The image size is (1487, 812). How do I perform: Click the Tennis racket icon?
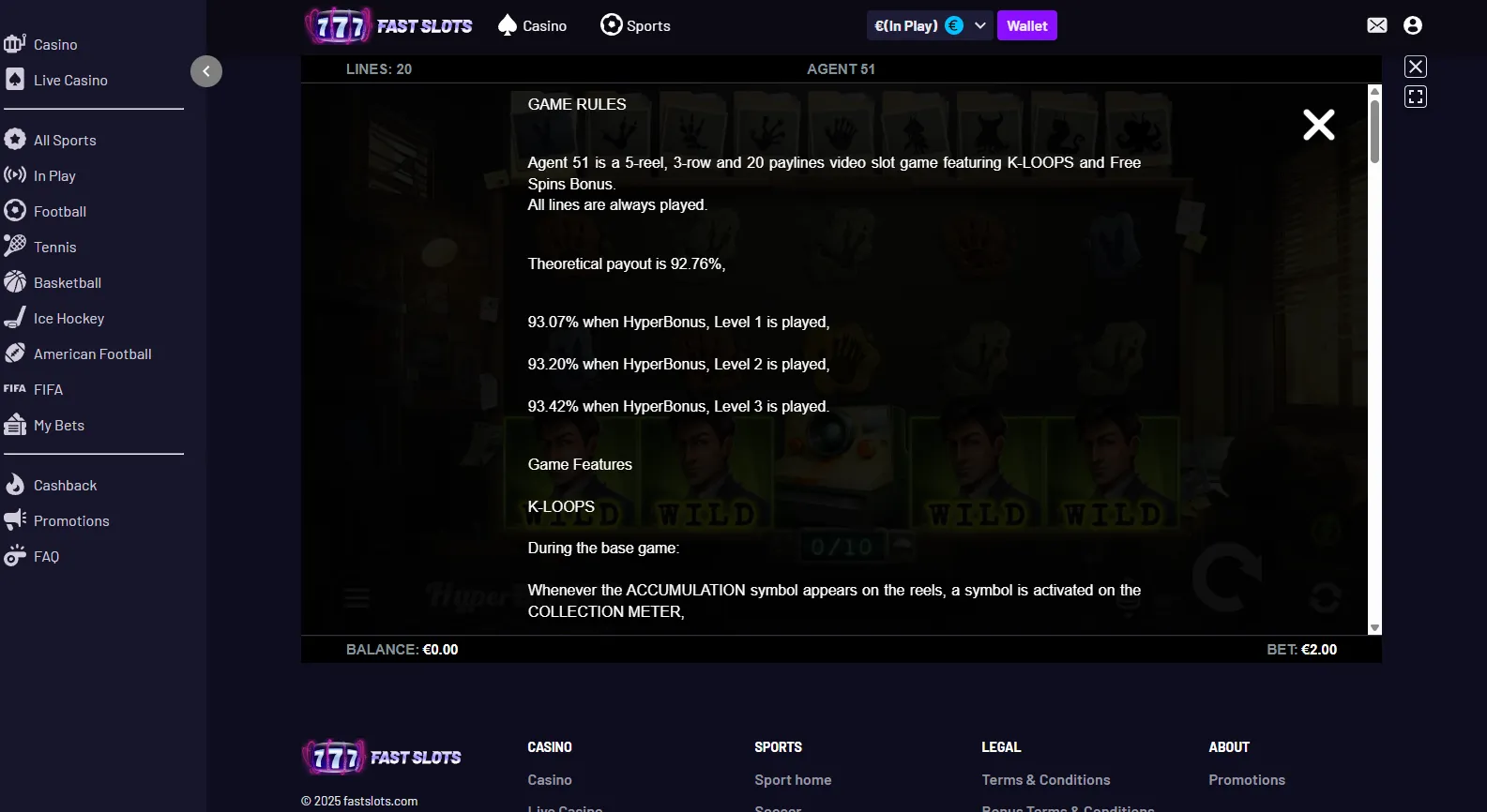(15, 247)
